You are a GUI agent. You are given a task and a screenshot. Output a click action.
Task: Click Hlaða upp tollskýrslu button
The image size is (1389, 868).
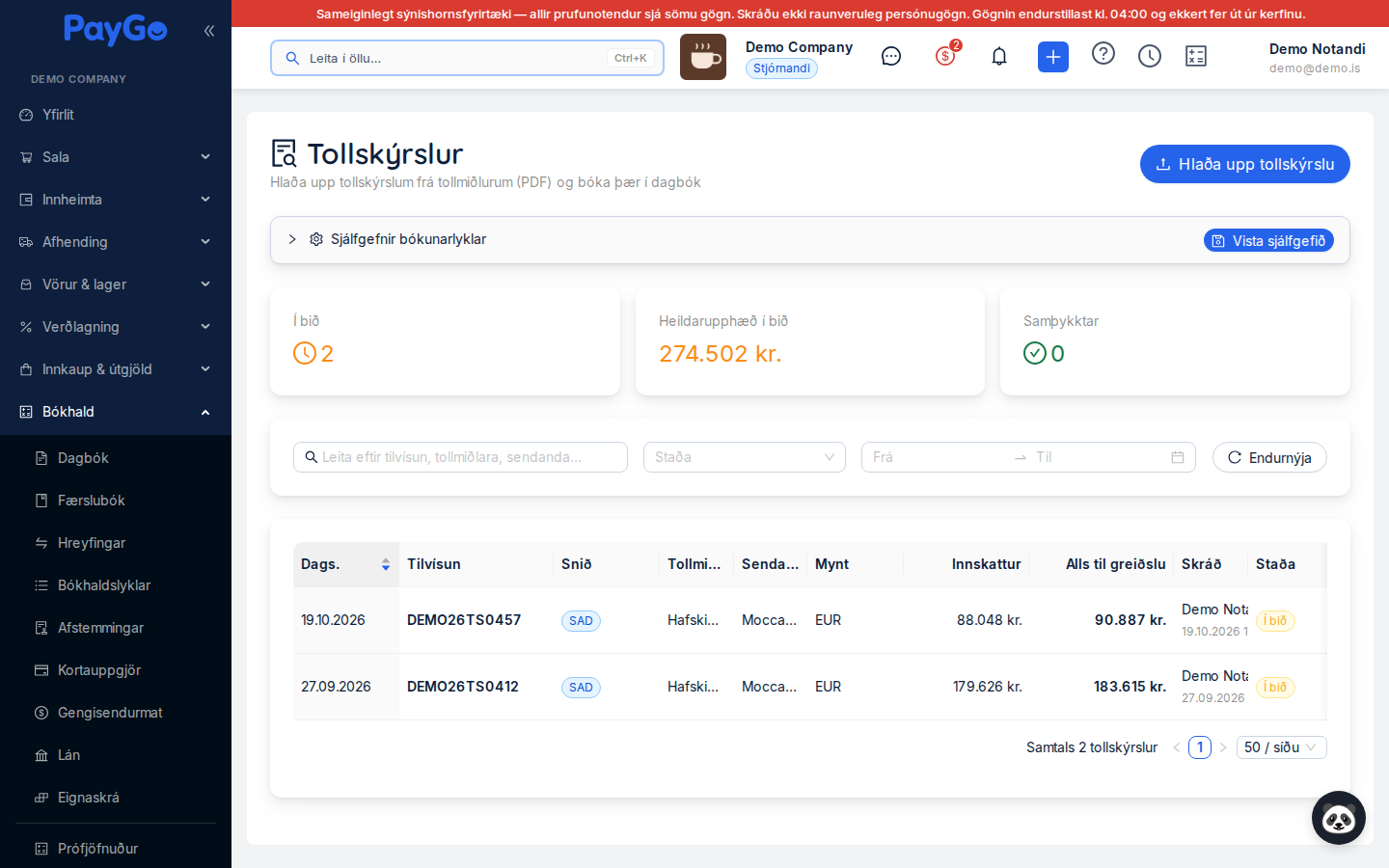(1244, 164)
